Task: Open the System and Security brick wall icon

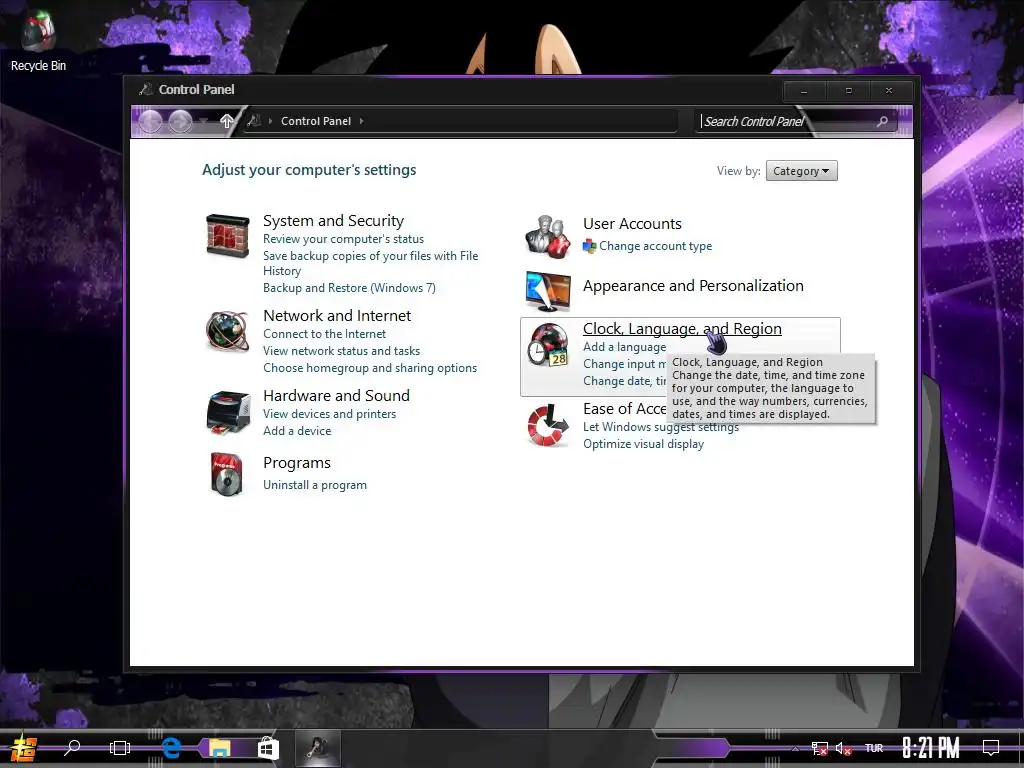Action: [x=227, y=236]
